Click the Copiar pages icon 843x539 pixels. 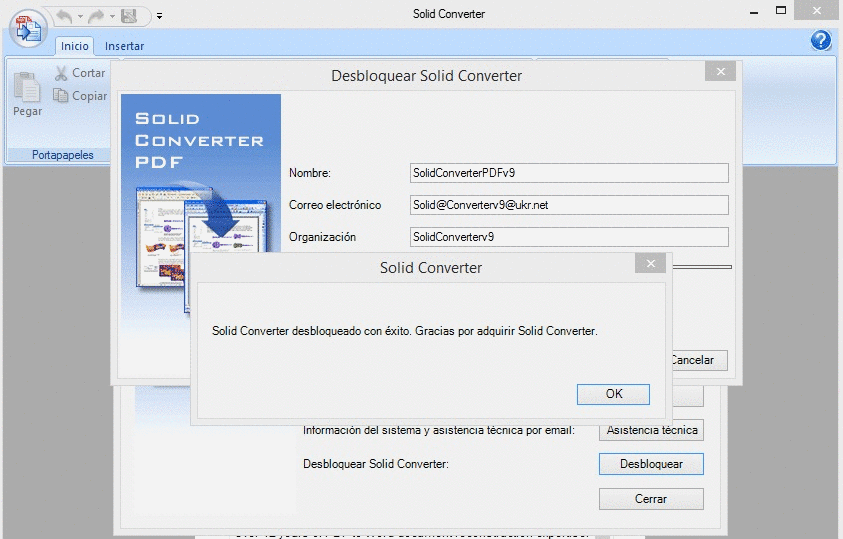tap(60, 96)
